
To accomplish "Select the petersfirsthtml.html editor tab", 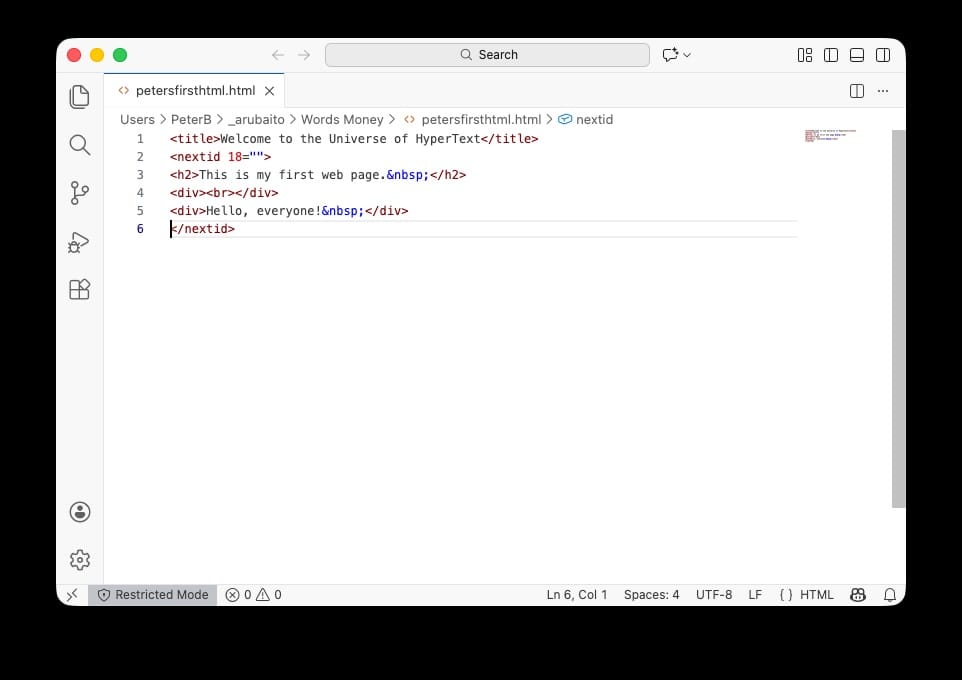I will click(194, 90).
